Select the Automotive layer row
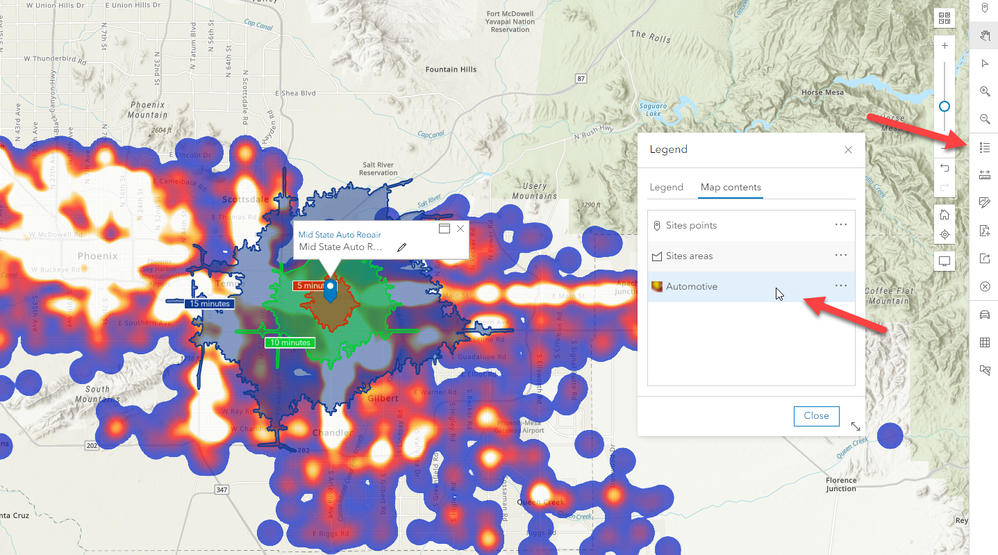Image resolution: width=998 pixels, height=555 pixels. click(751, 286)
